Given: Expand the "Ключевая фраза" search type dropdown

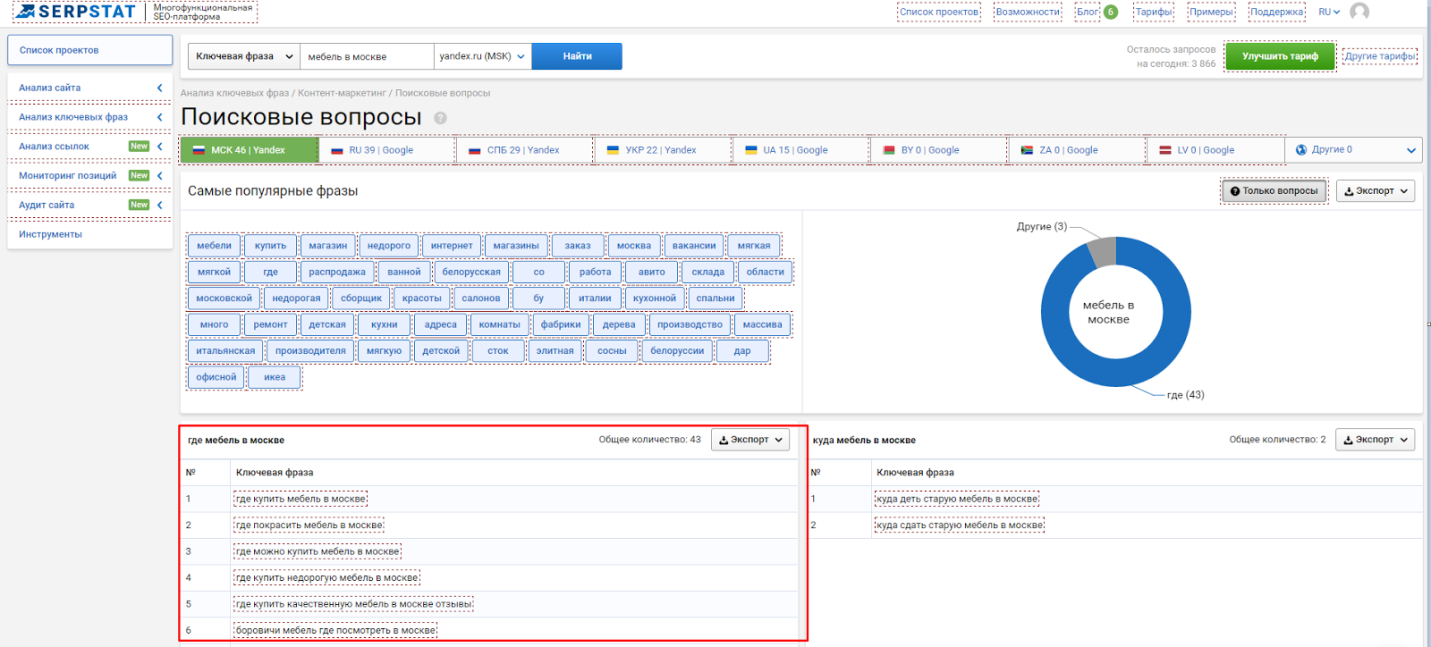Looking at the screenshot, I should pos(244,57).
